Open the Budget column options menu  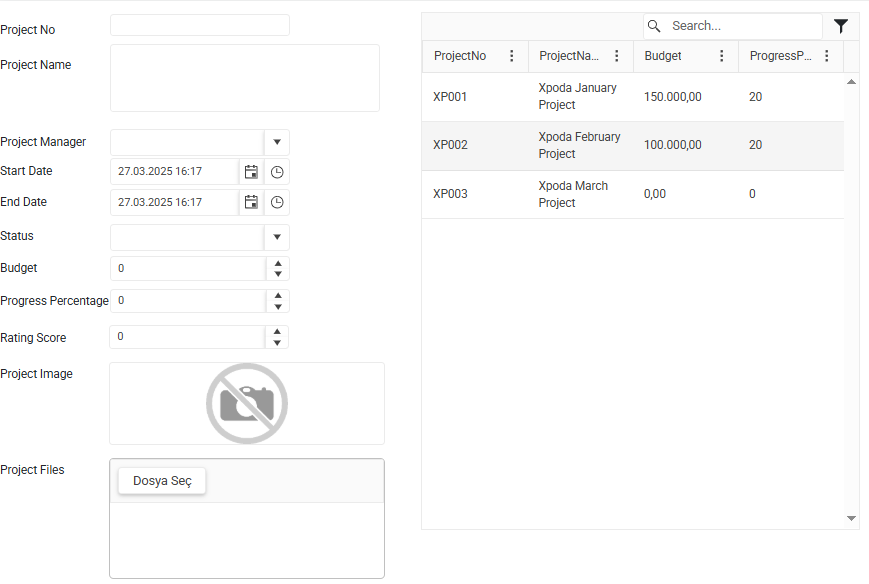pos(722,55)
